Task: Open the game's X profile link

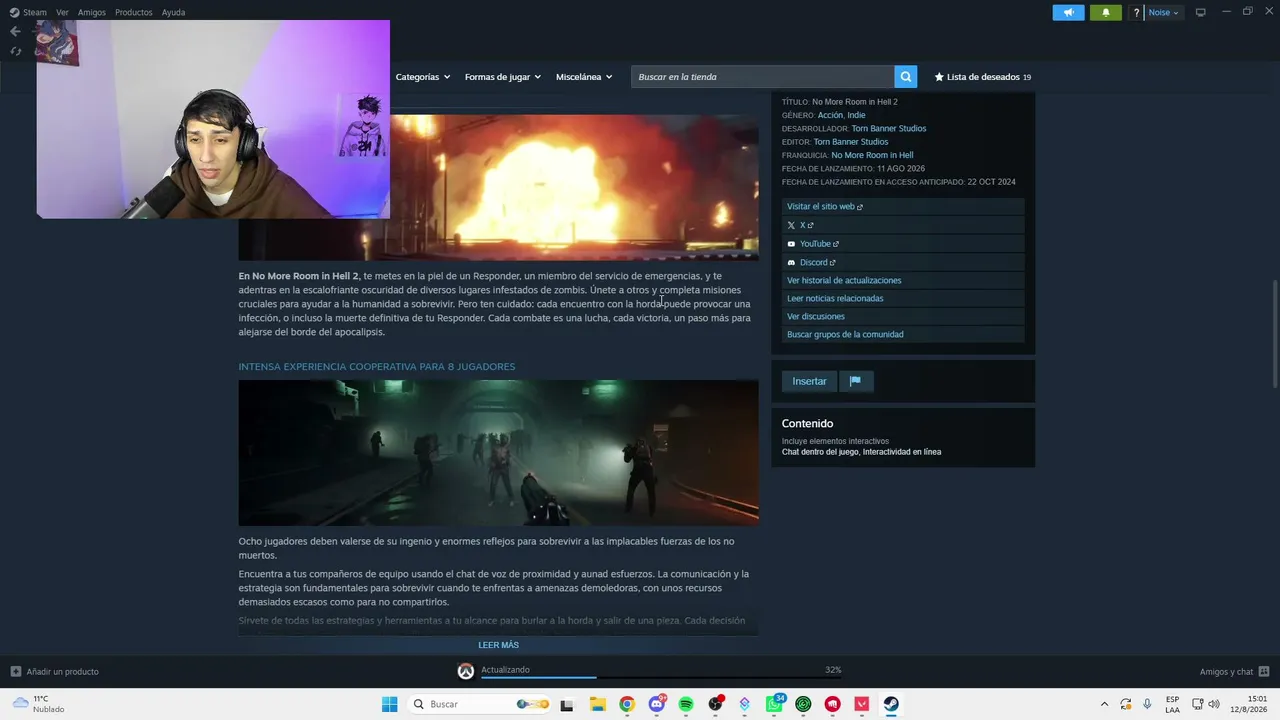Action: tap(903, 225)
